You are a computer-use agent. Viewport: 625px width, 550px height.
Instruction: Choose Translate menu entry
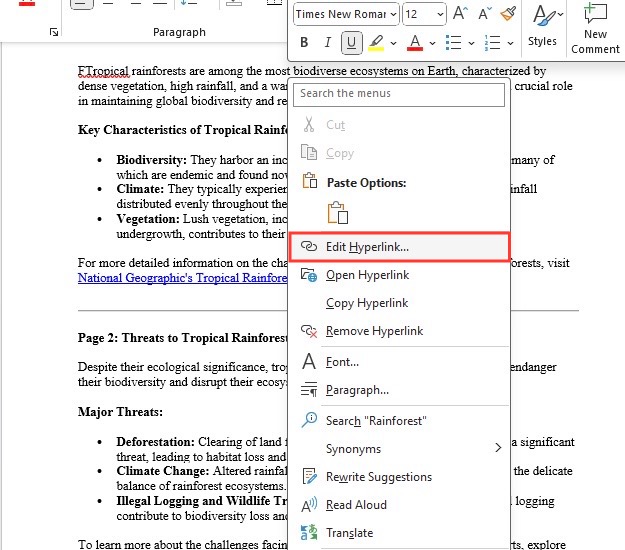399,532
